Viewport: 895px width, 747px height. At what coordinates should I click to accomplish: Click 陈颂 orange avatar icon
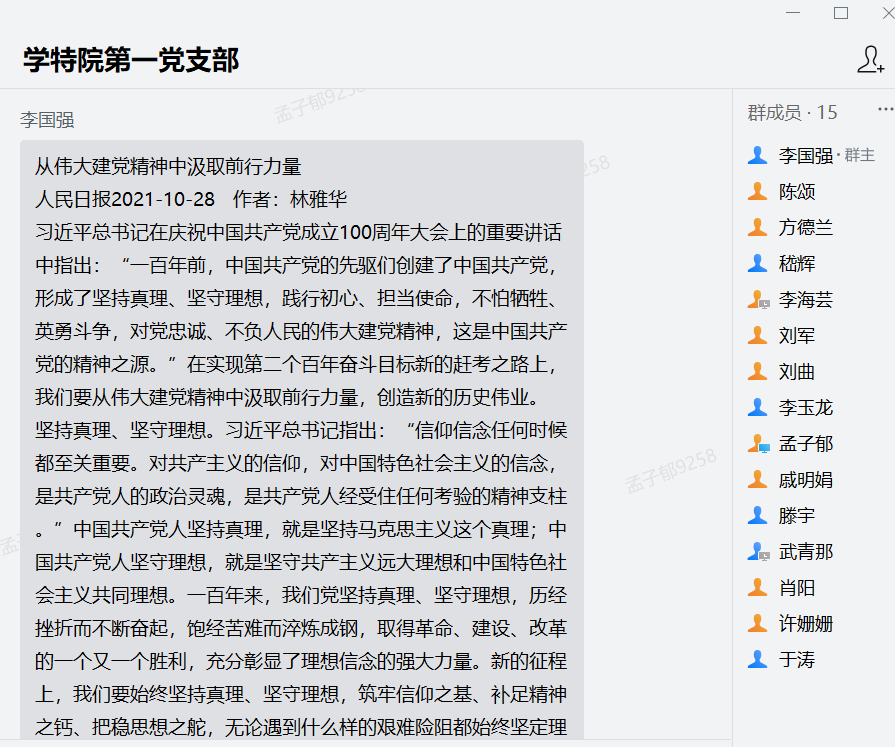[x=758, y=192]
